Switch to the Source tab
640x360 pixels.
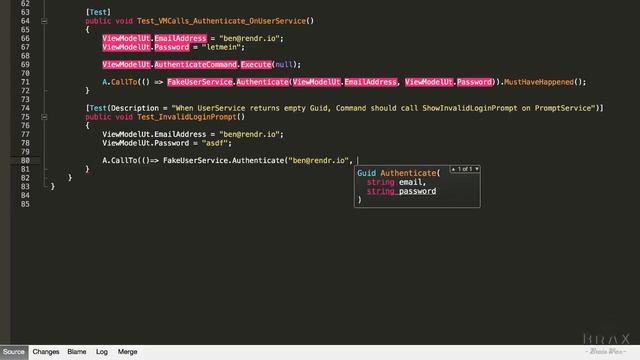click(14, 352)
